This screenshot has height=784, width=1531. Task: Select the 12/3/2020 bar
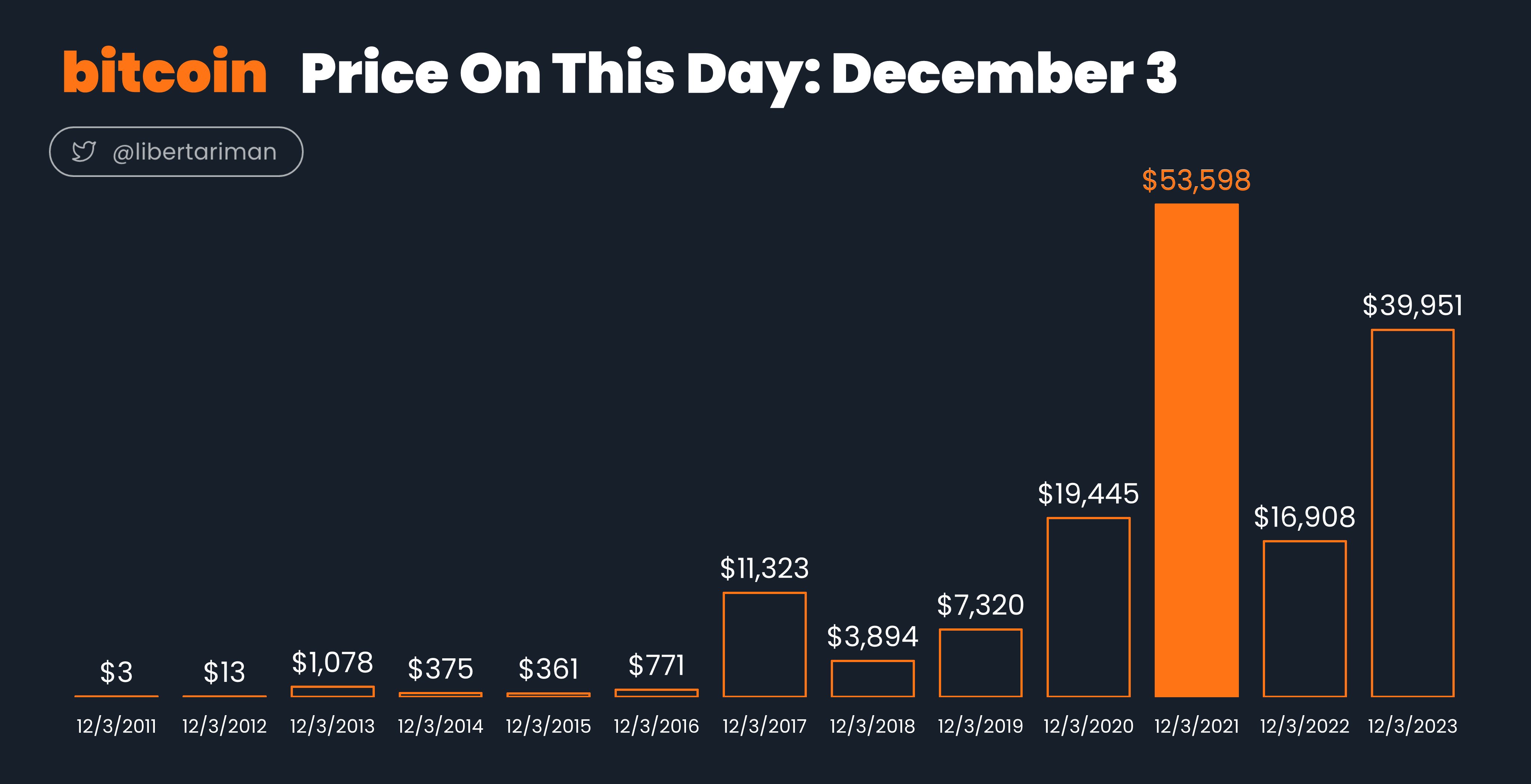pos(1088,607)
